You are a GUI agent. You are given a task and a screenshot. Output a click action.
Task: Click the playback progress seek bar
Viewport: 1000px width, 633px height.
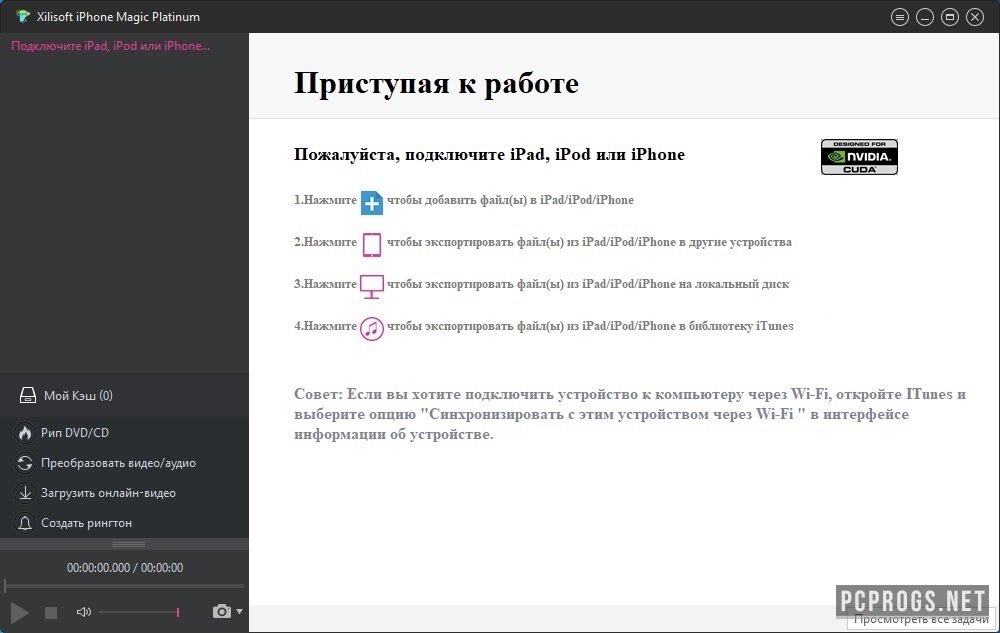point(124,585)
